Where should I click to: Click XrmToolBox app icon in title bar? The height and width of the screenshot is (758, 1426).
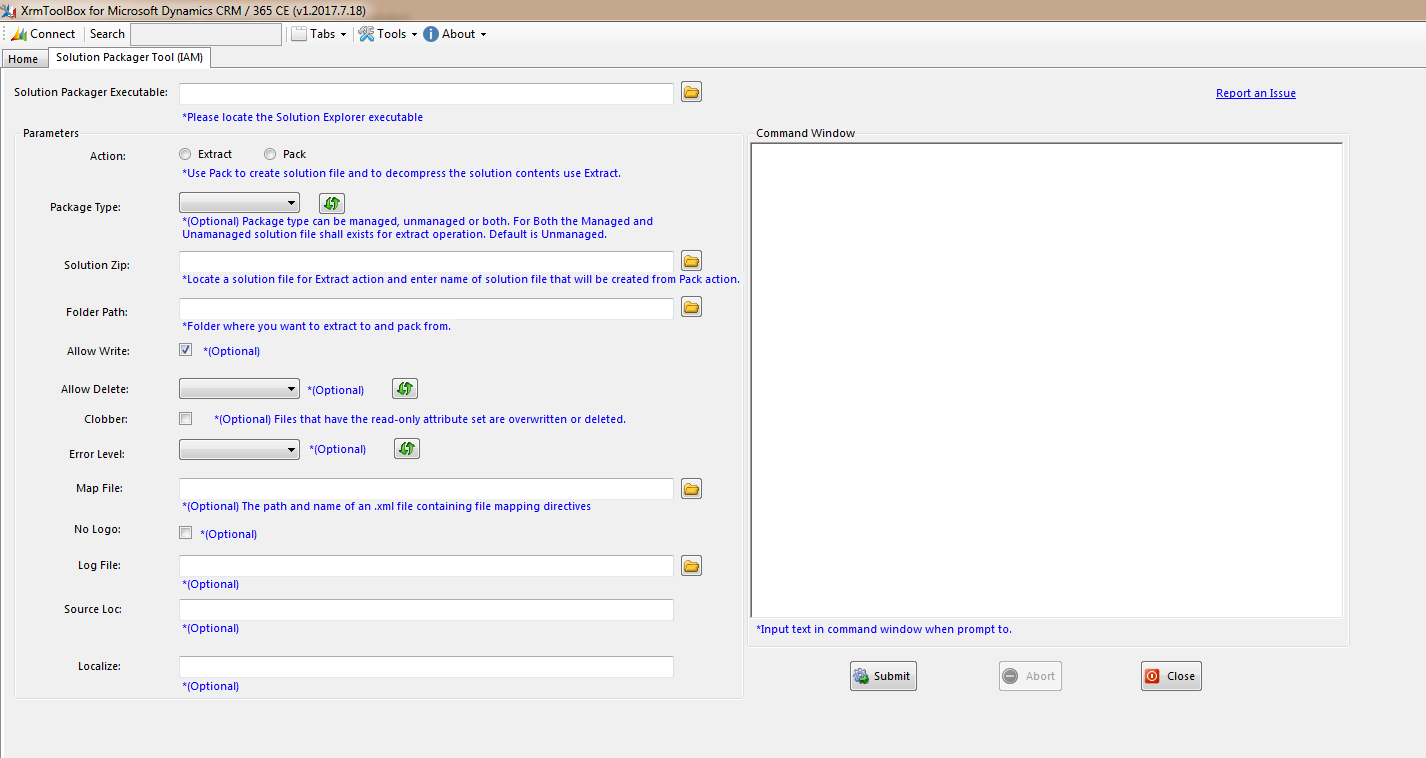(9, 10)
